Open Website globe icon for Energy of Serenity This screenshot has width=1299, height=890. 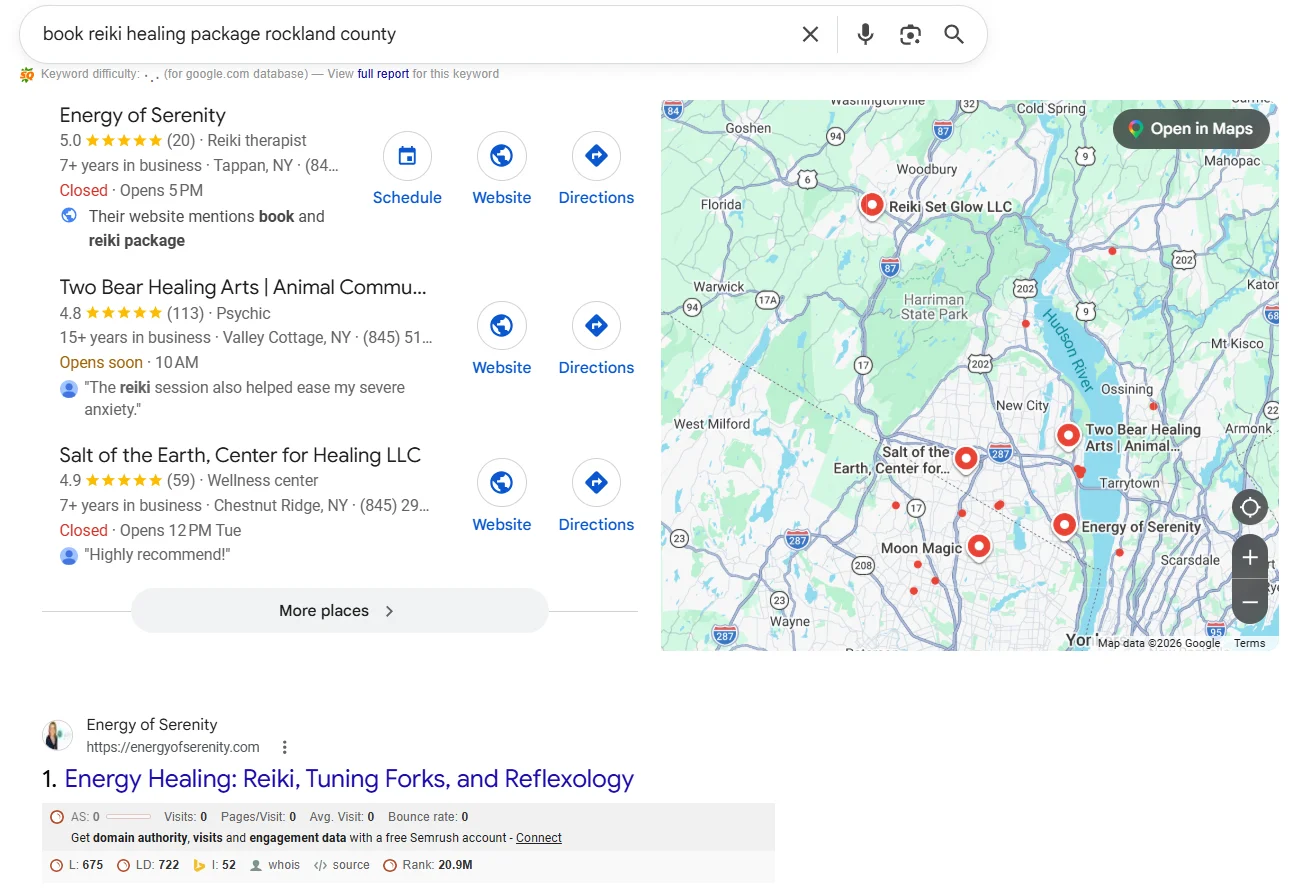pos(502,156)
